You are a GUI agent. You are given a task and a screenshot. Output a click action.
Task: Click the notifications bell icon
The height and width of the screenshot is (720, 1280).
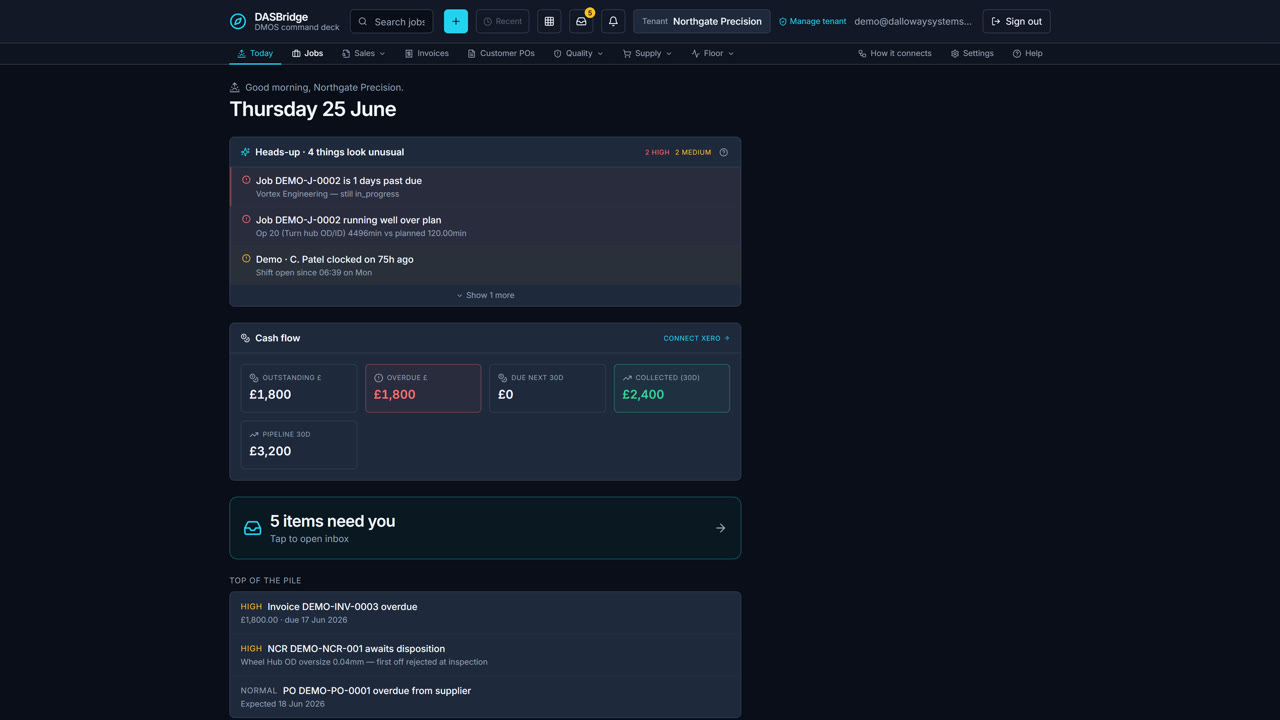613,21
